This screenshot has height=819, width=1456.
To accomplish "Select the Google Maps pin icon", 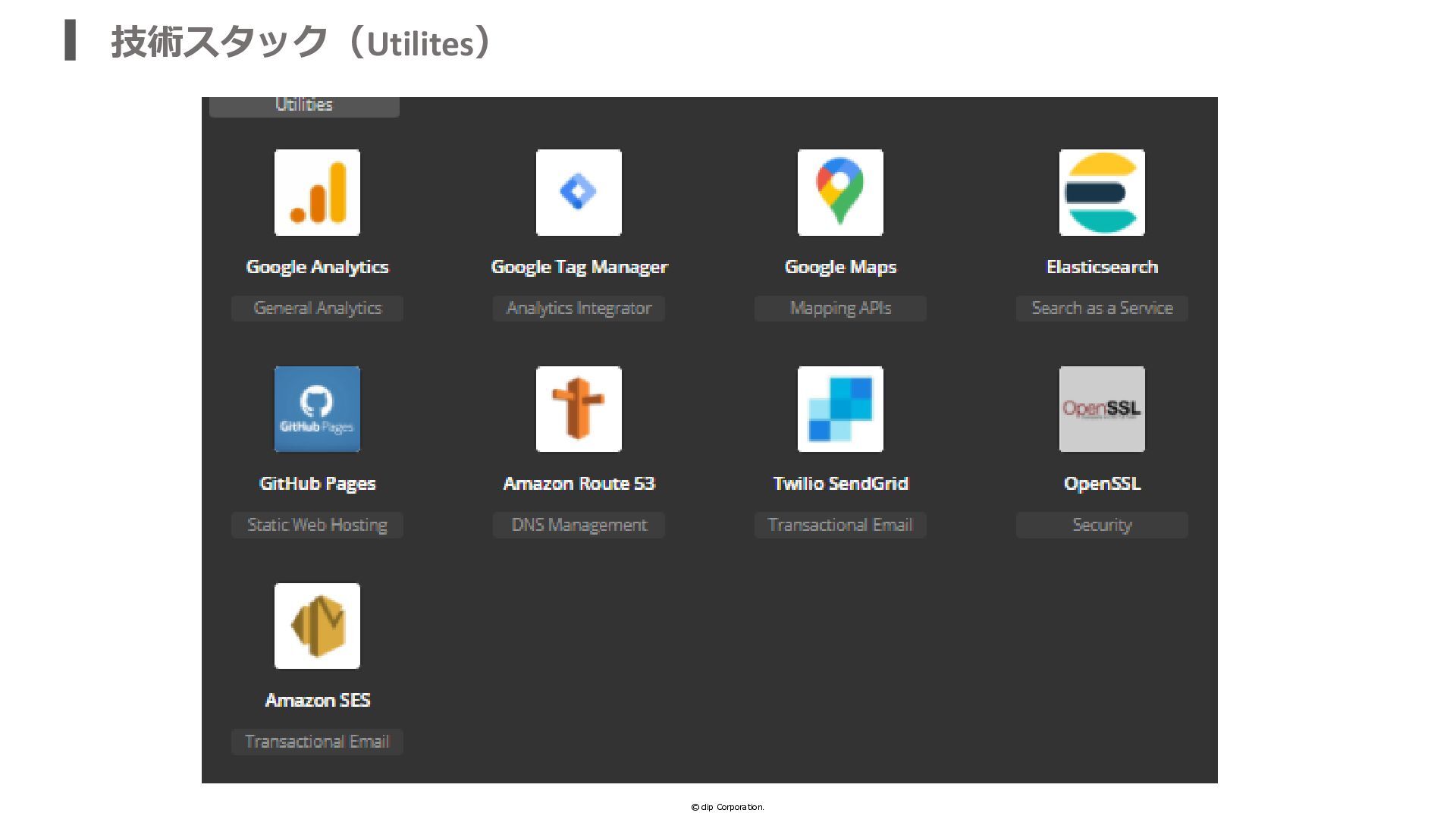I will pos(840,193).
